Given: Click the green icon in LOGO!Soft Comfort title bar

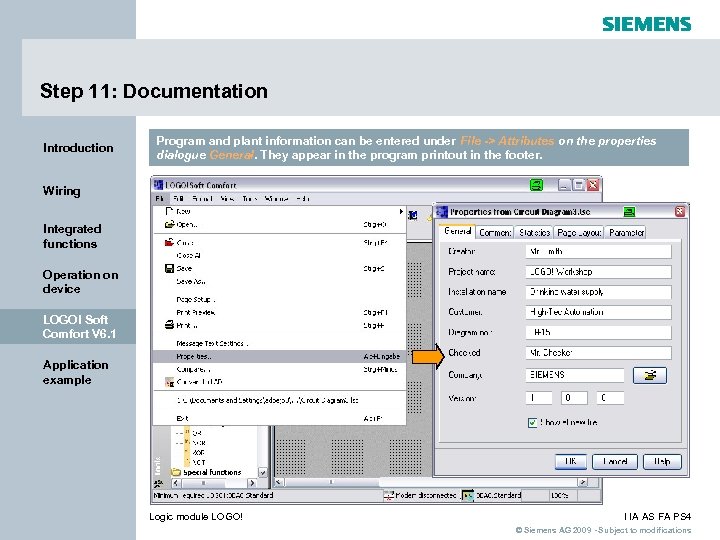Looking at the screenshot, I should click(x=536, y=185).
